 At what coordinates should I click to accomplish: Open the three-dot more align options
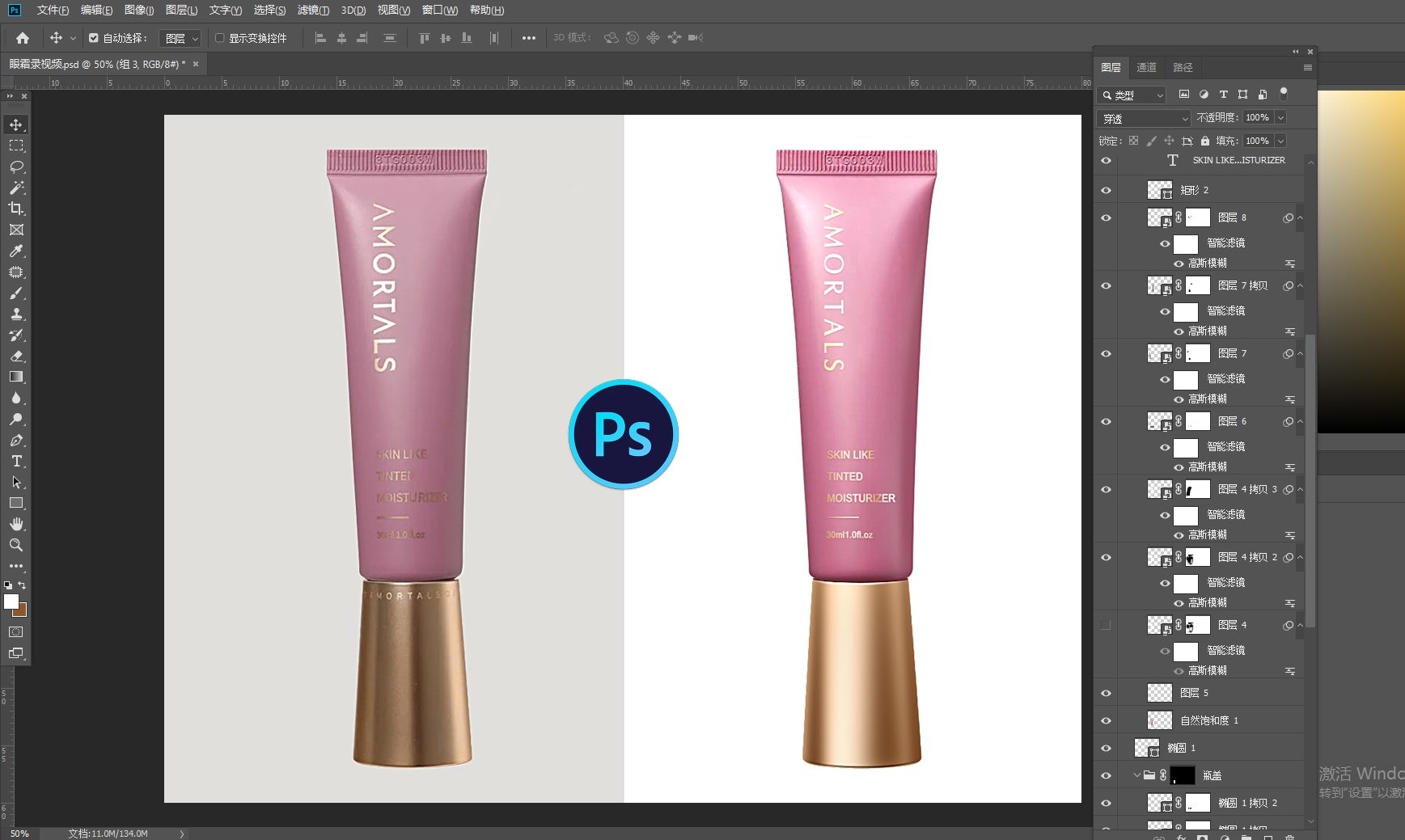(x=529, y=38)
